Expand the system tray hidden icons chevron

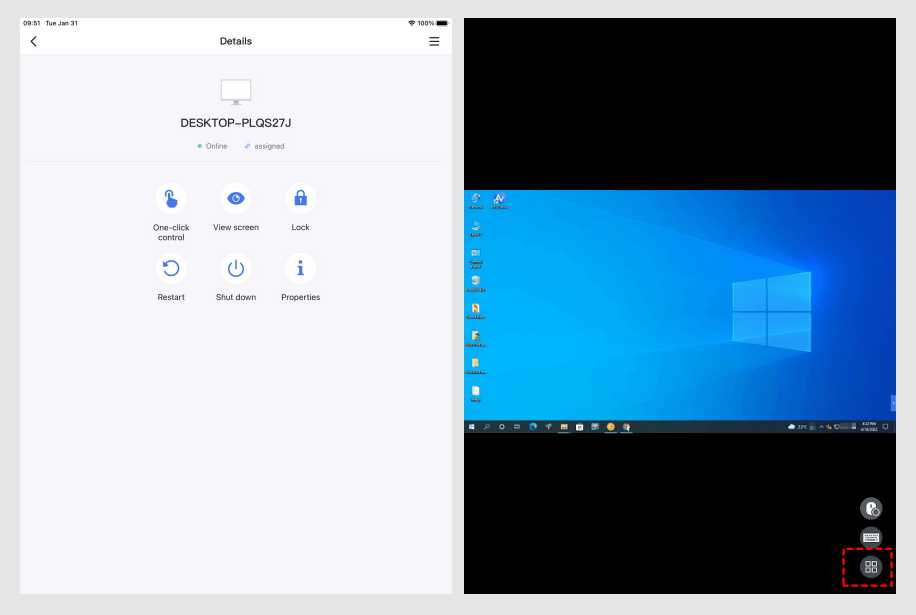(x=819, y=427)
